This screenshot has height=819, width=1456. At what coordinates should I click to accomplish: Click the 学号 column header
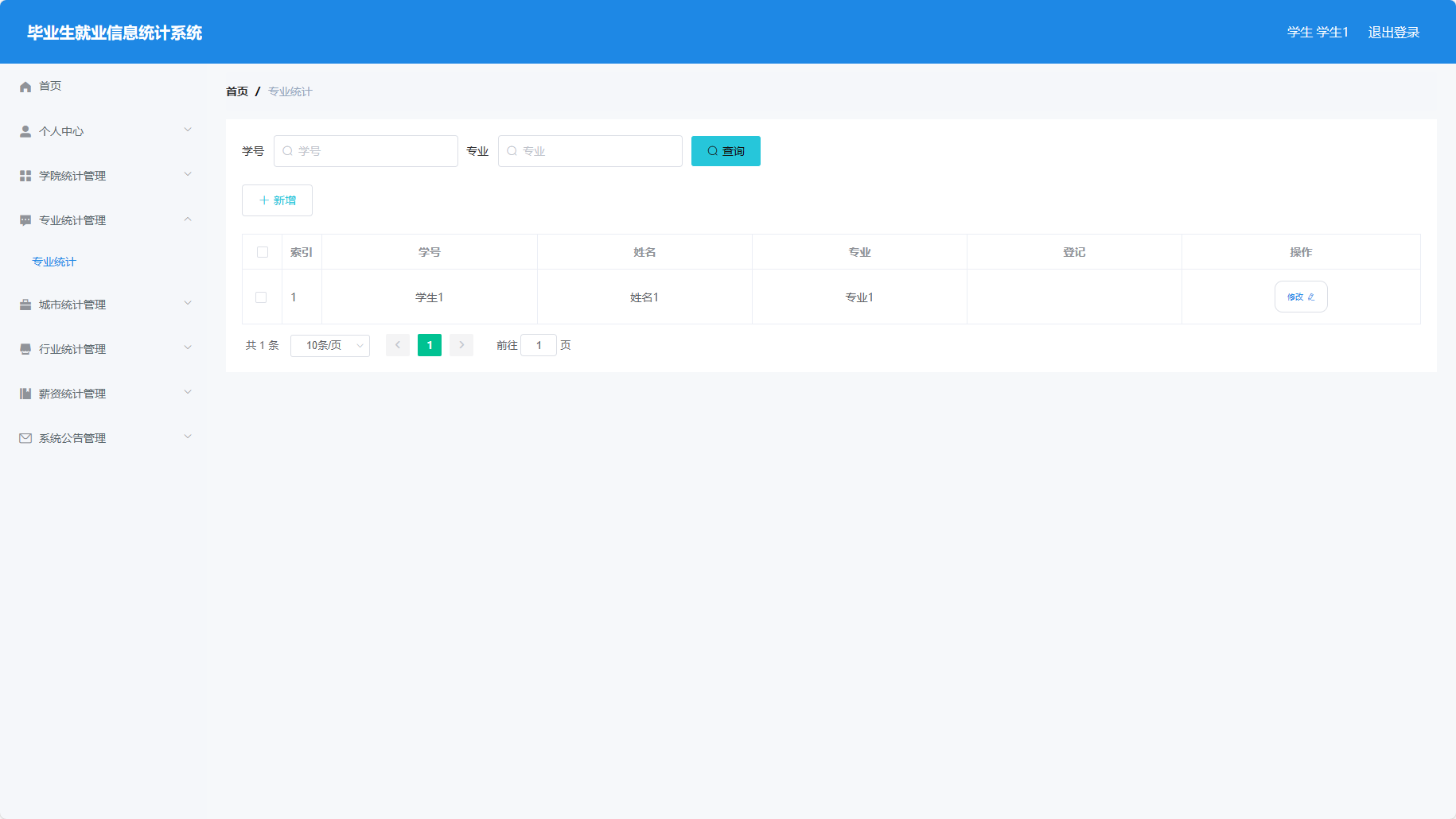tap(430, 252)
